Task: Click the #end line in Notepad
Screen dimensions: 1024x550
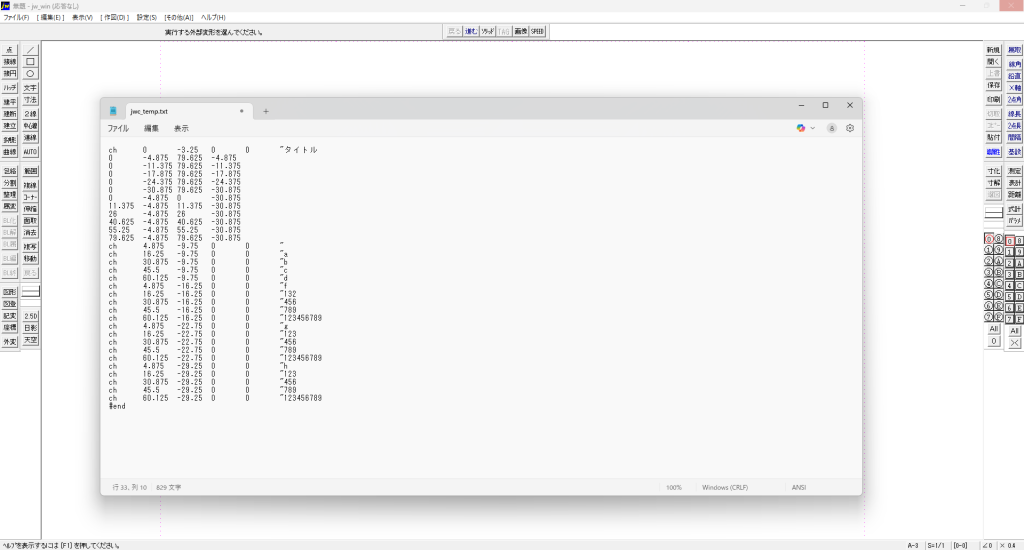Action: coord(117,406)
